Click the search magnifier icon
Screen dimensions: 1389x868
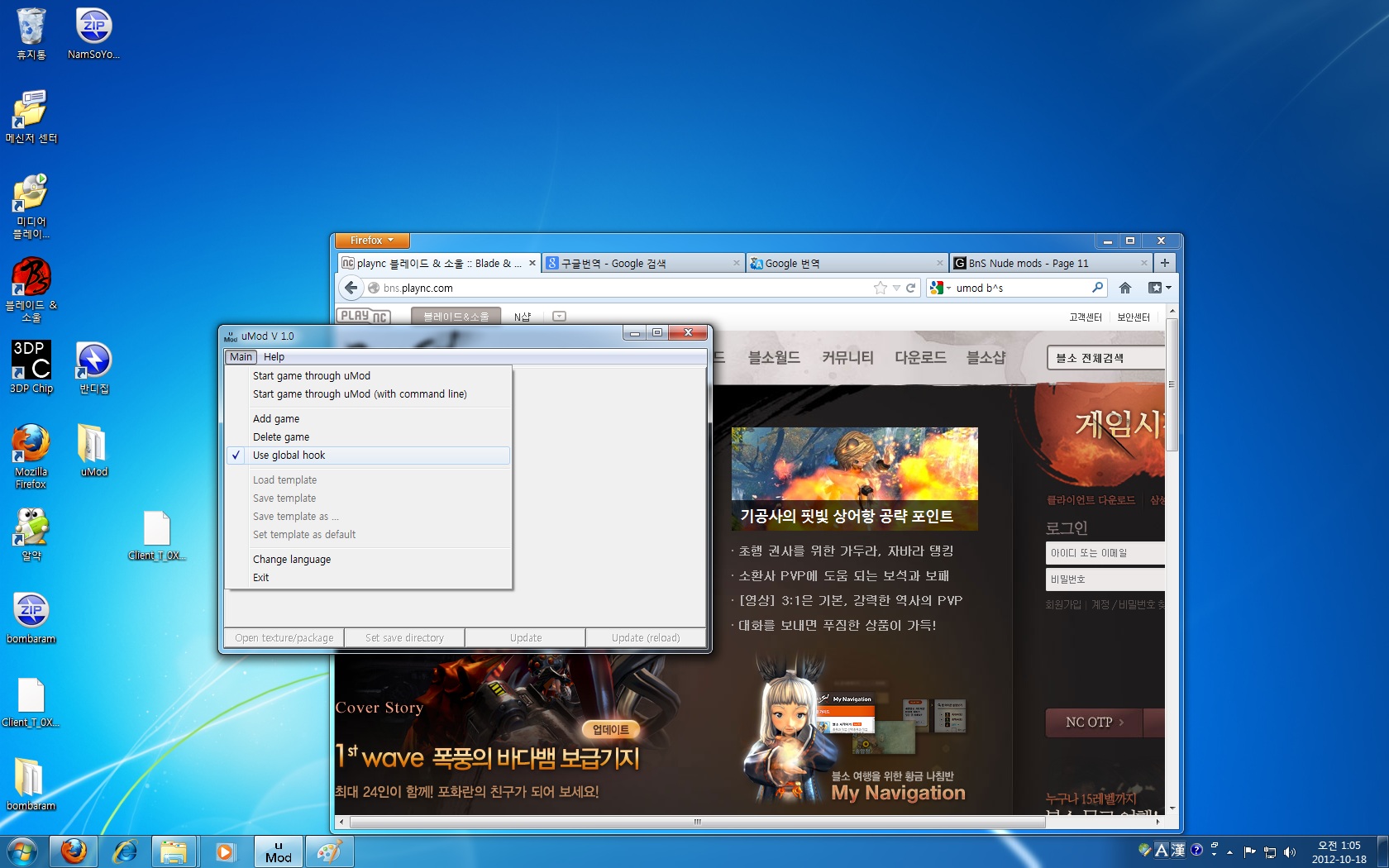click(x=1097, y=288)
